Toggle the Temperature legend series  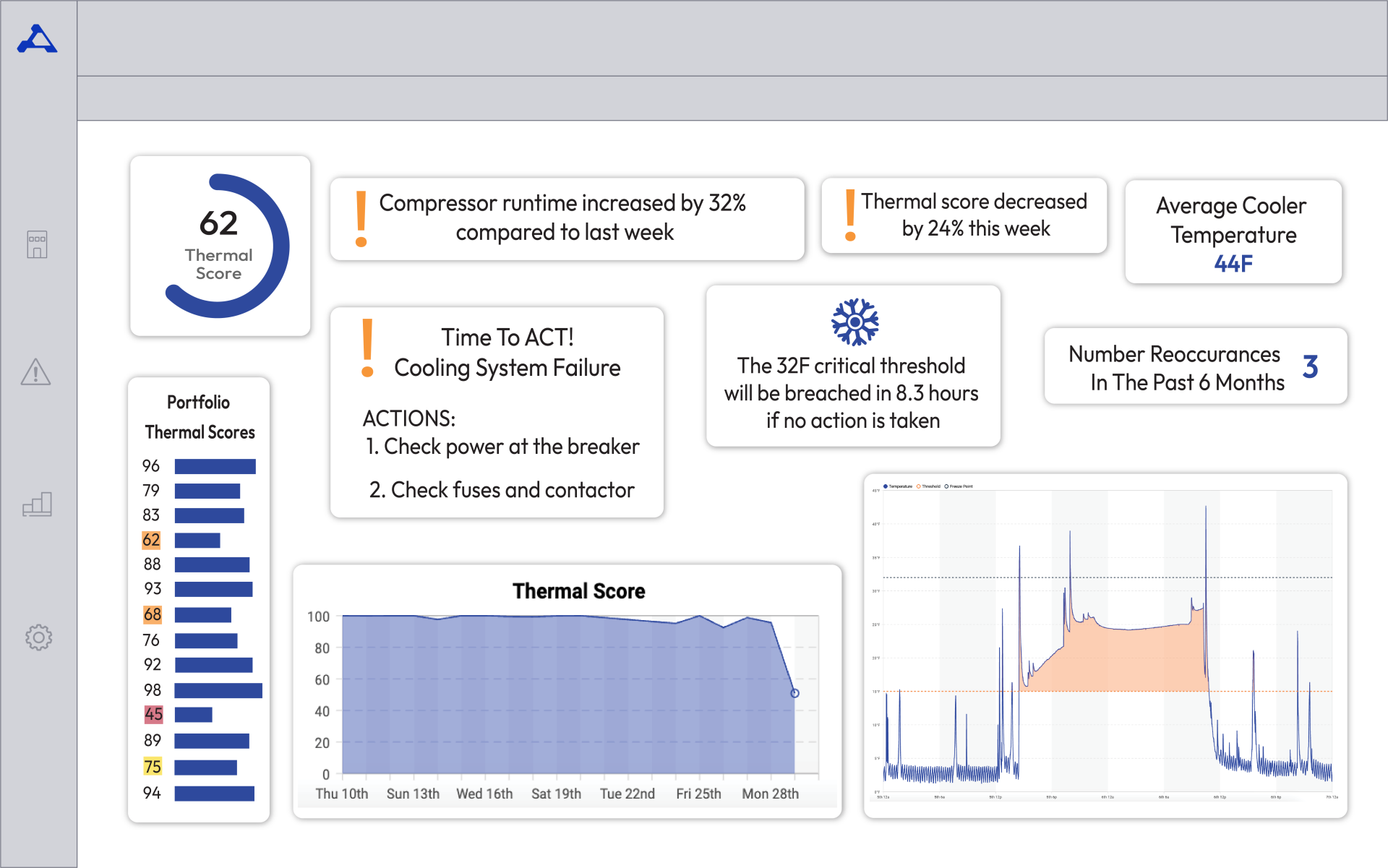click(x=897, y=486)
